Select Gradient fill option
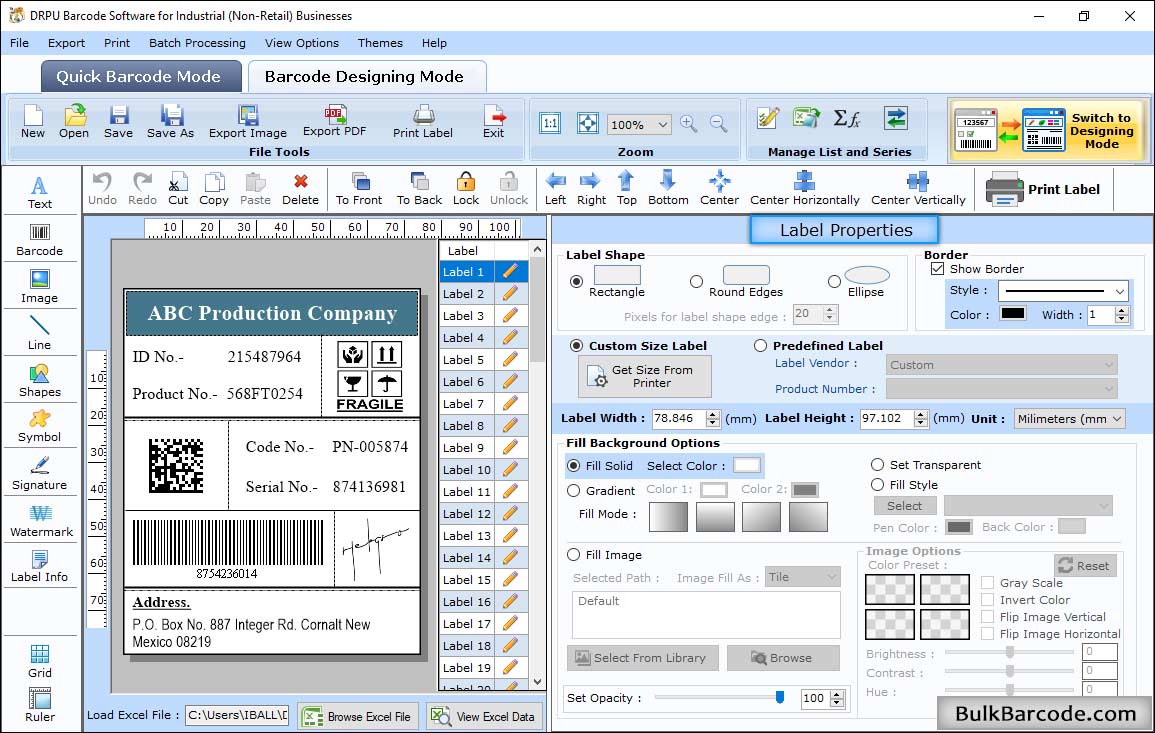This screenshot has width=1155, height=733. click(573, 491)
